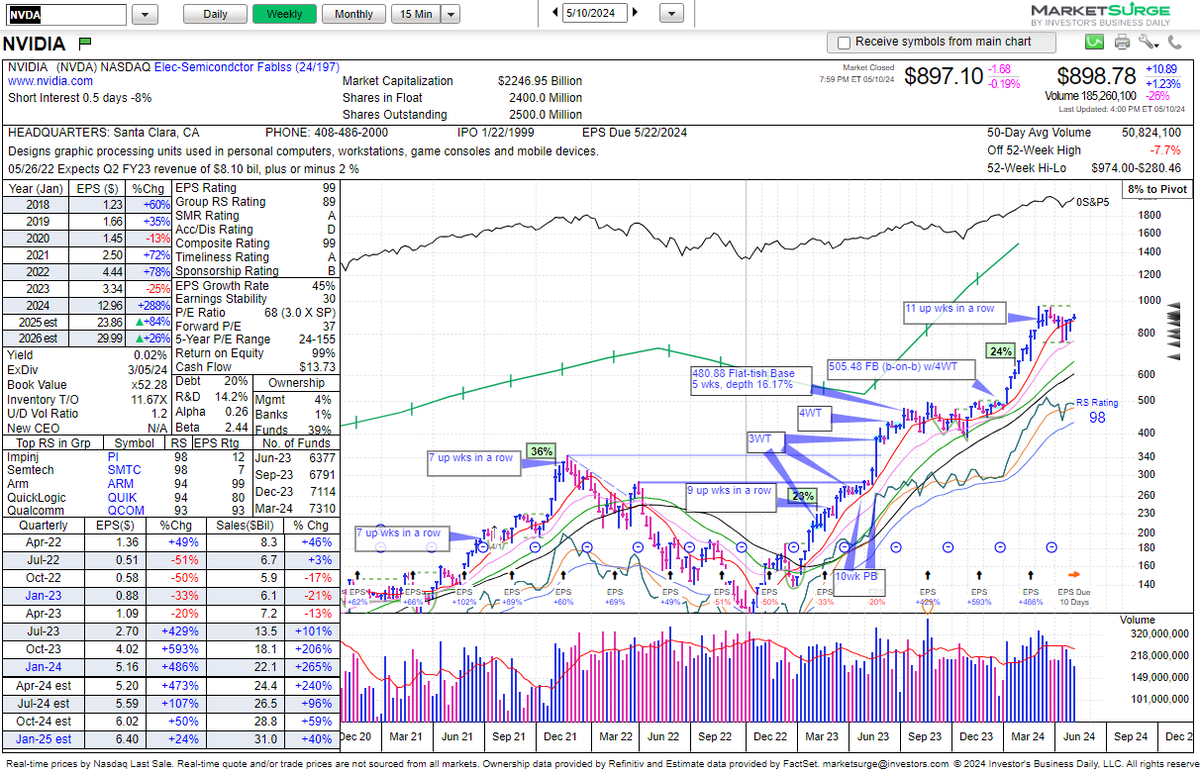Image resolution: width=1200 pixels, height=774 pixels.
Task: Switch to Daily chart view
Action: 215,14
